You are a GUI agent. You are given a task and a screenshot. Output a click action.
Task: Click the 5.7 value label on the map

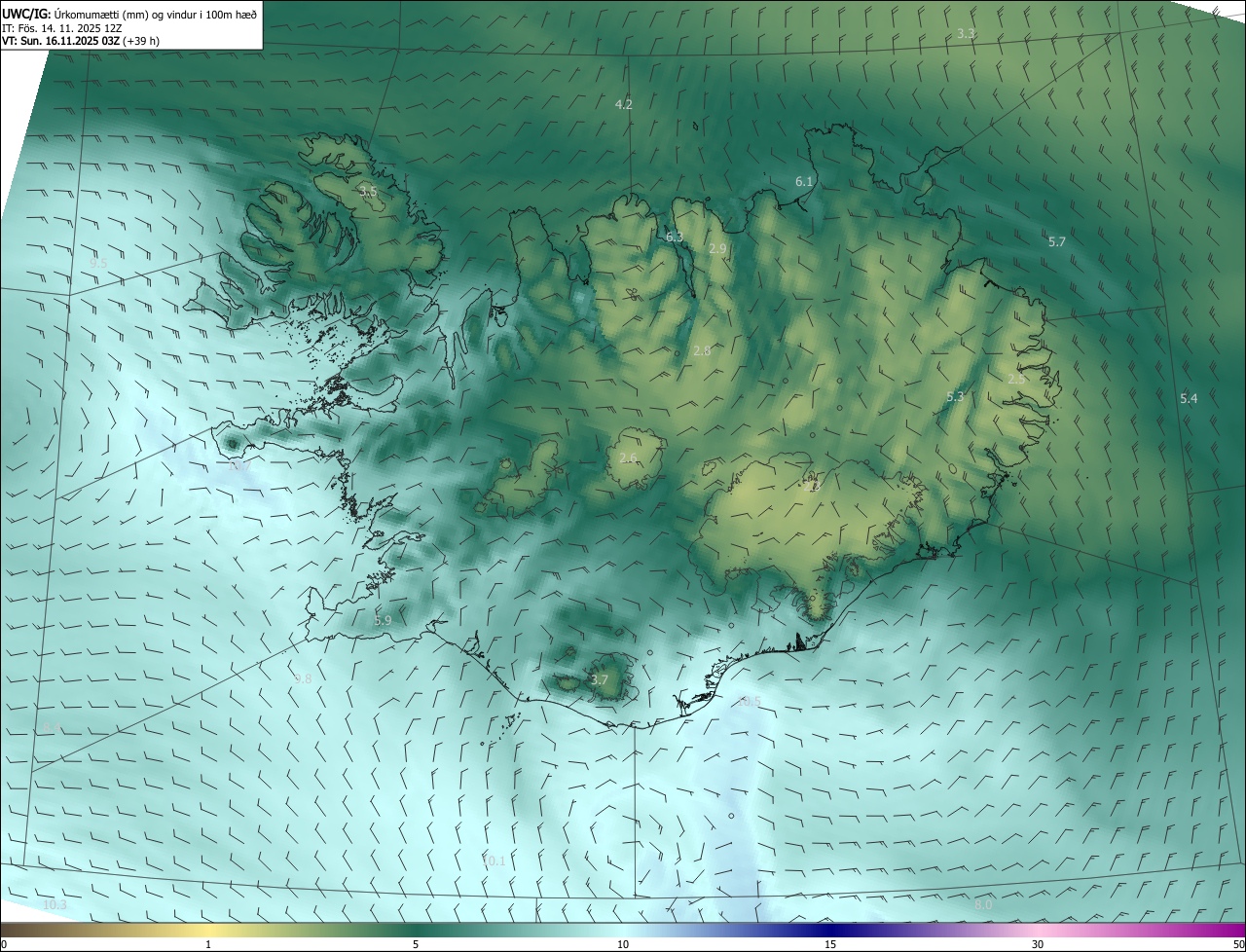point(1057,241)
